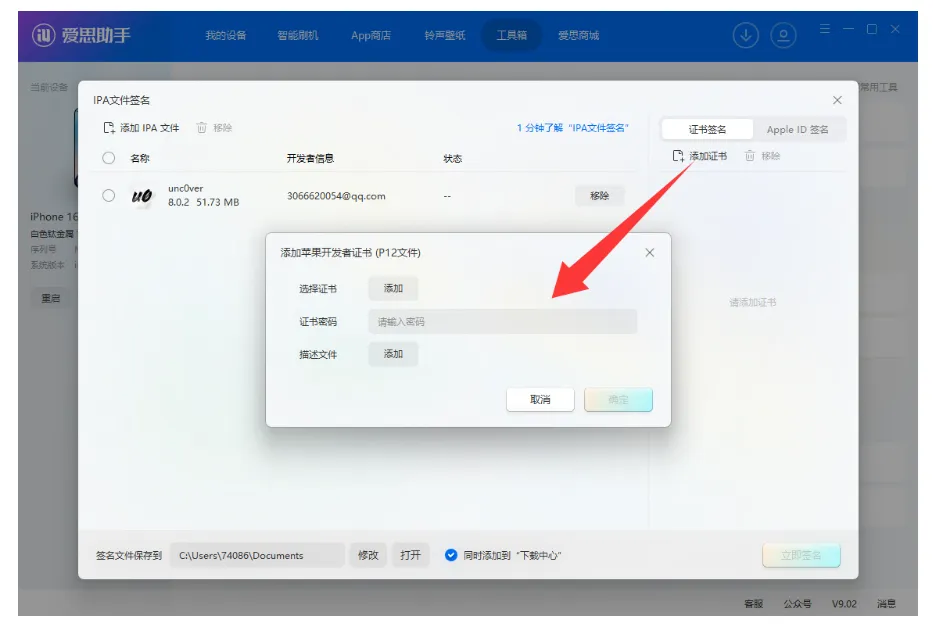Click the unc0ver file name text
933x632 pixels.
(186, 189)
